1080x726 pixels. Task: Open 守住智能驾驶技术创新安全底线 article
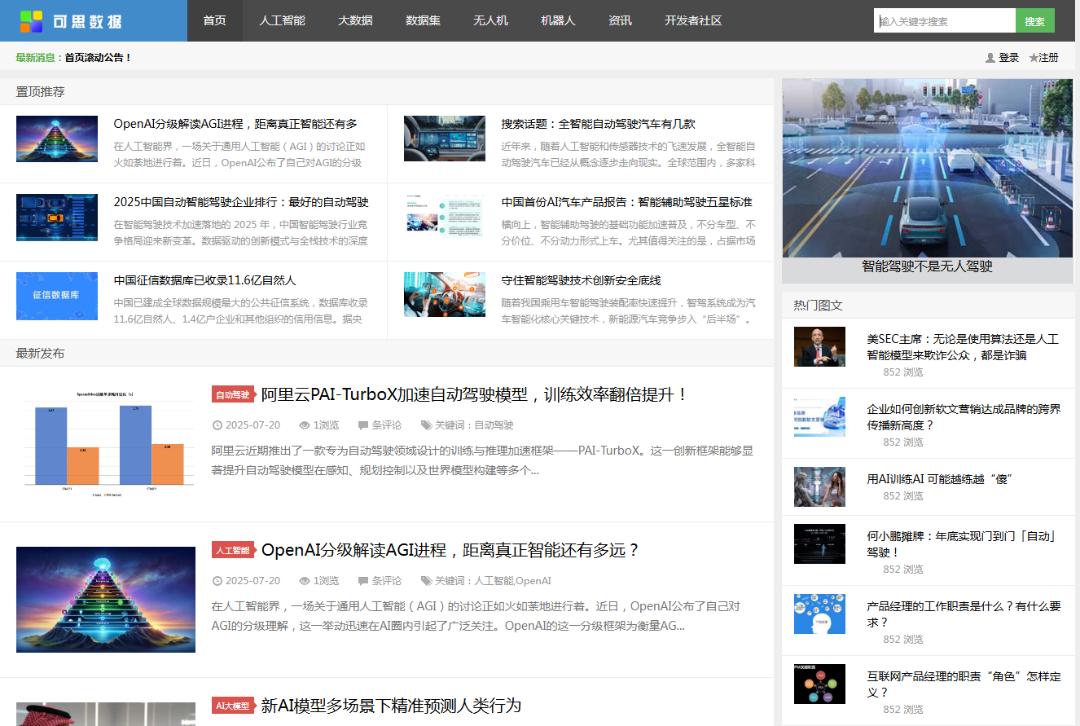click(x=581, y=280)
